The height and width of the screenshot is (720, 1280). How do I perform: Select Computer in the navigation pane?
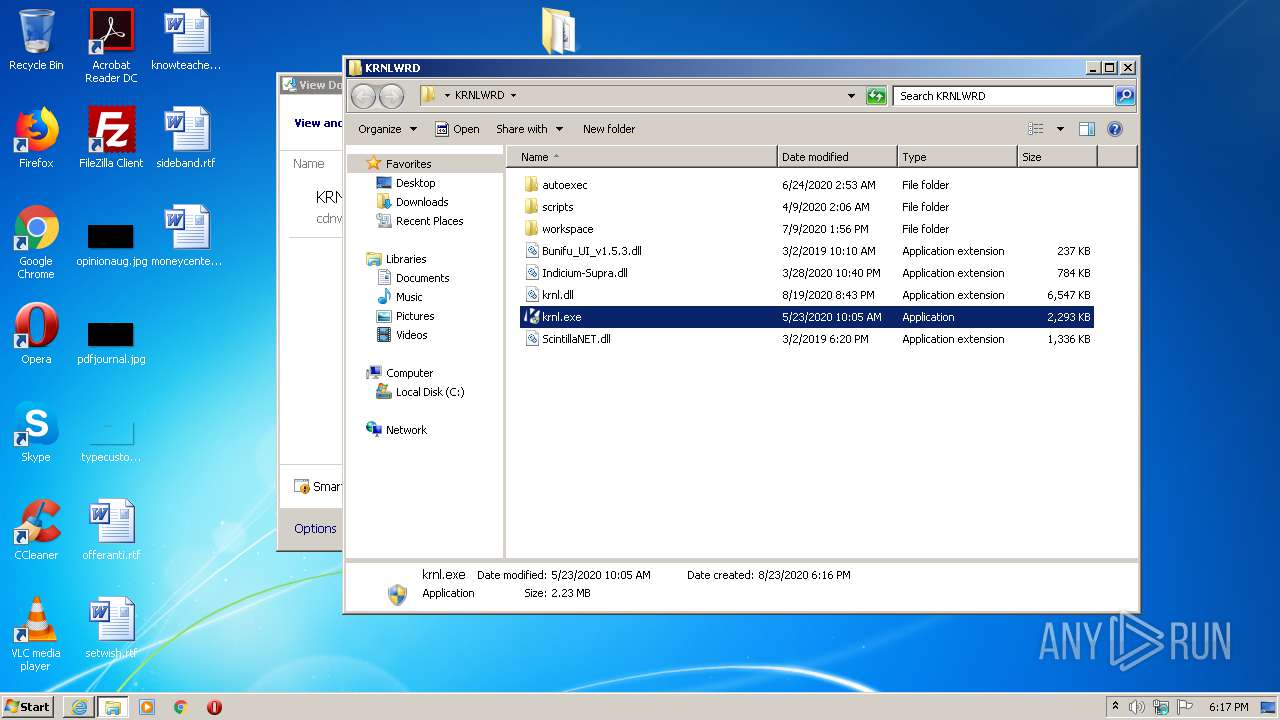click(x=409, y=373)
